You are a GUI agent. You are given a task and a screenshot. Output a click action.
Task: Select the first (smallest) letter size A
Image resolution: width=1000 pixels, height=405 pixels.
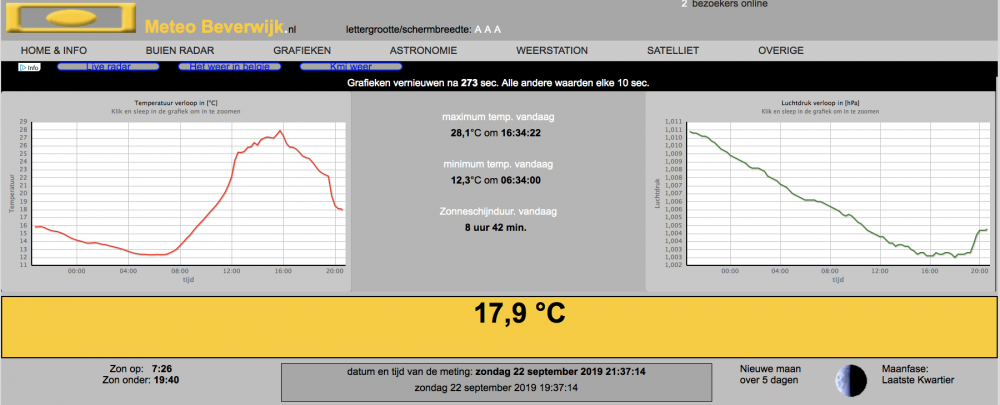[x=478, y=29]
